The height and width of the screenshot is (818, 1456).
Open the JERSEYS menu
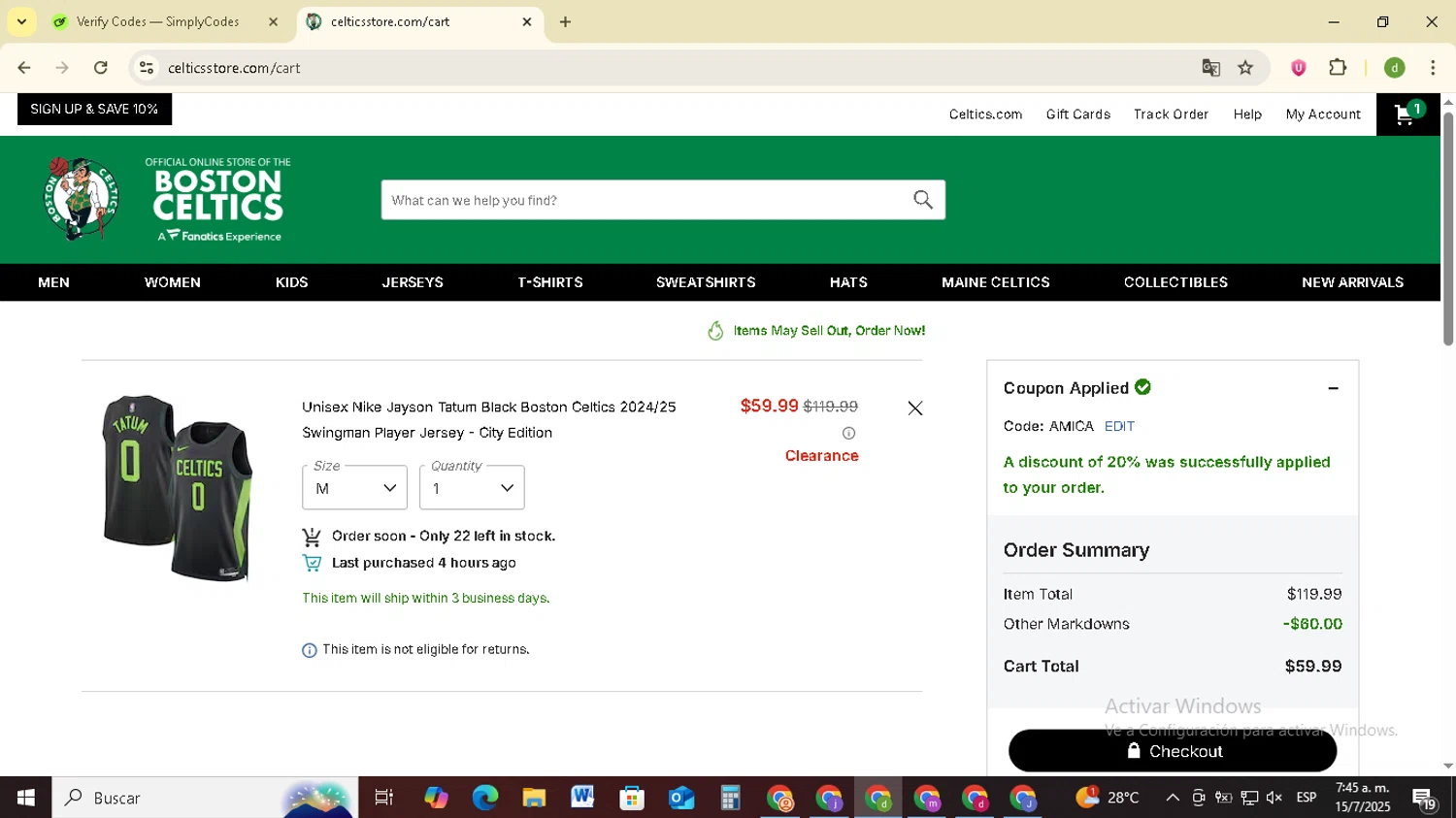click(x=413, y=282)
